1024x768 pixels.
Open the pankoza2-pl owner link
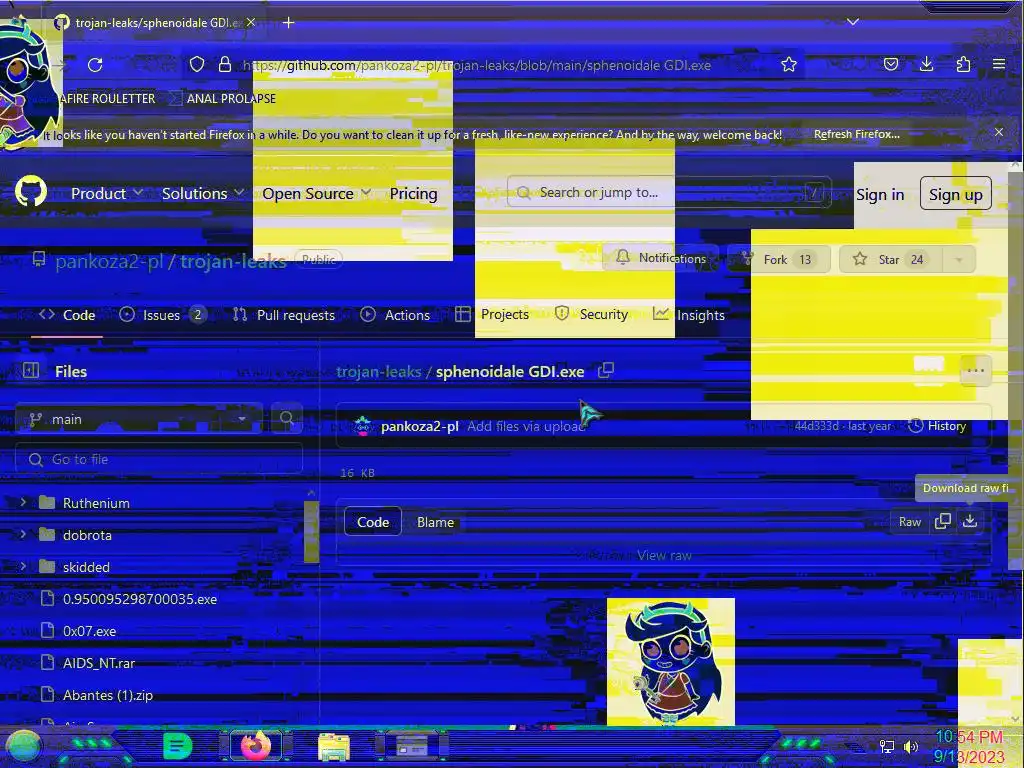[109, 261]
